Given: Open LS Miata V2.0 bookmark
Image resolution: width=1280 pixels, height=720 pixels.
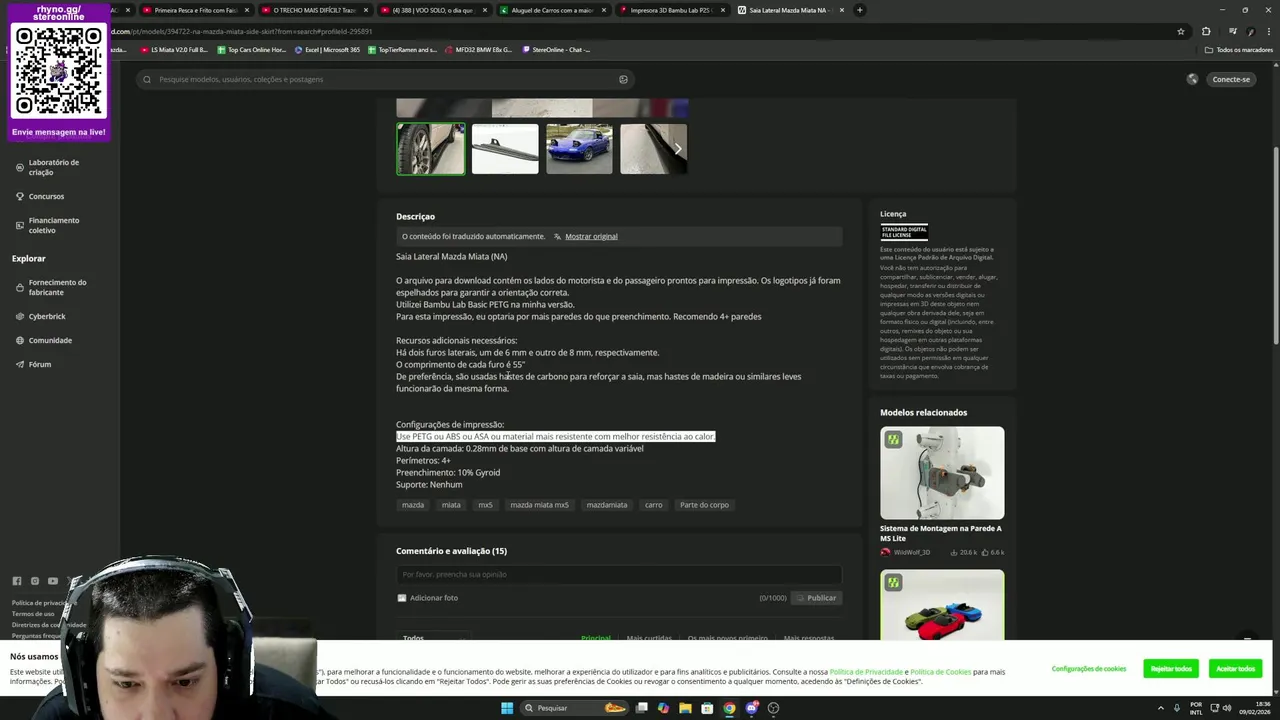Looking at the screenshot, I should [x=174, y=49].
